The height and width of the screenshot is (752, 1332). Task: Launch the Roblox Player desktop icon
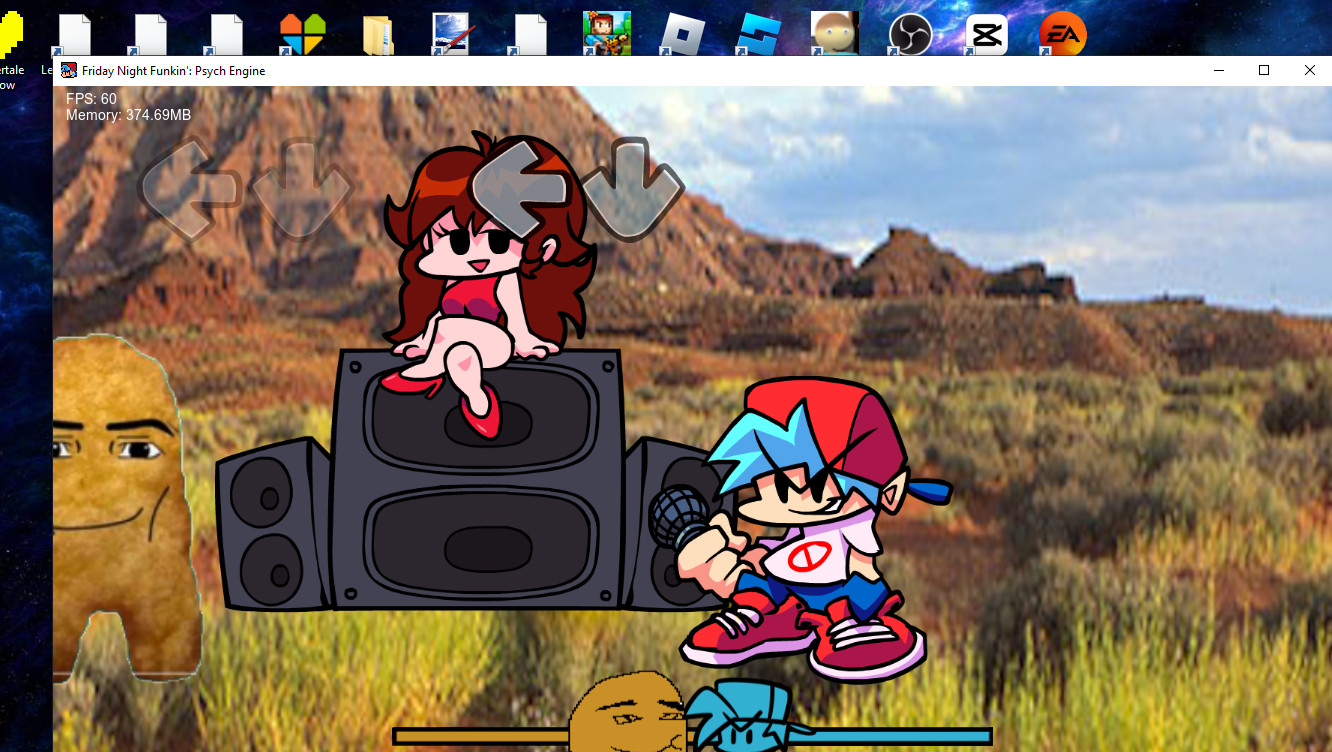(x=682, y=34)
